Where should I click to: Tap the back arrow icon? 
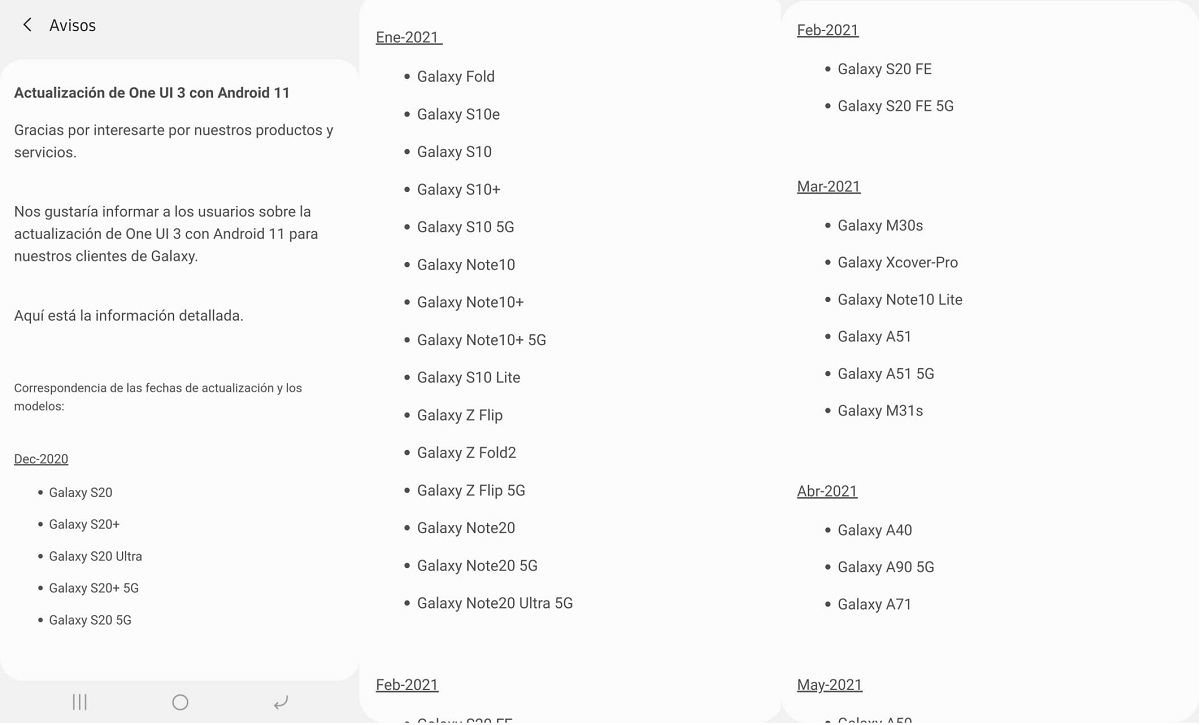27,25
